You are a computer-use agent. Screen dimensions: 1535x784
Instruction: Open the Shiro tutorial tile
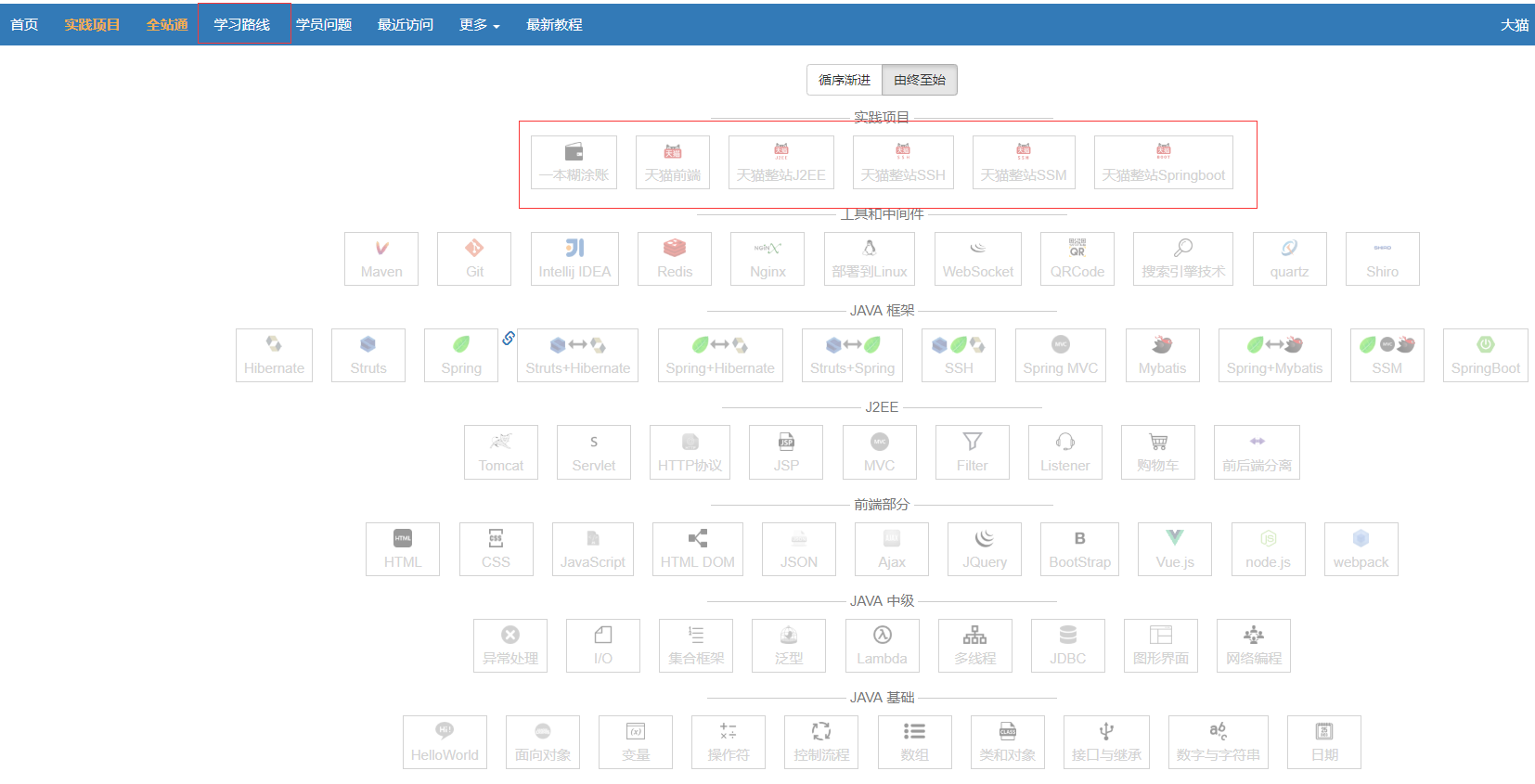(x=1383, y=259)
